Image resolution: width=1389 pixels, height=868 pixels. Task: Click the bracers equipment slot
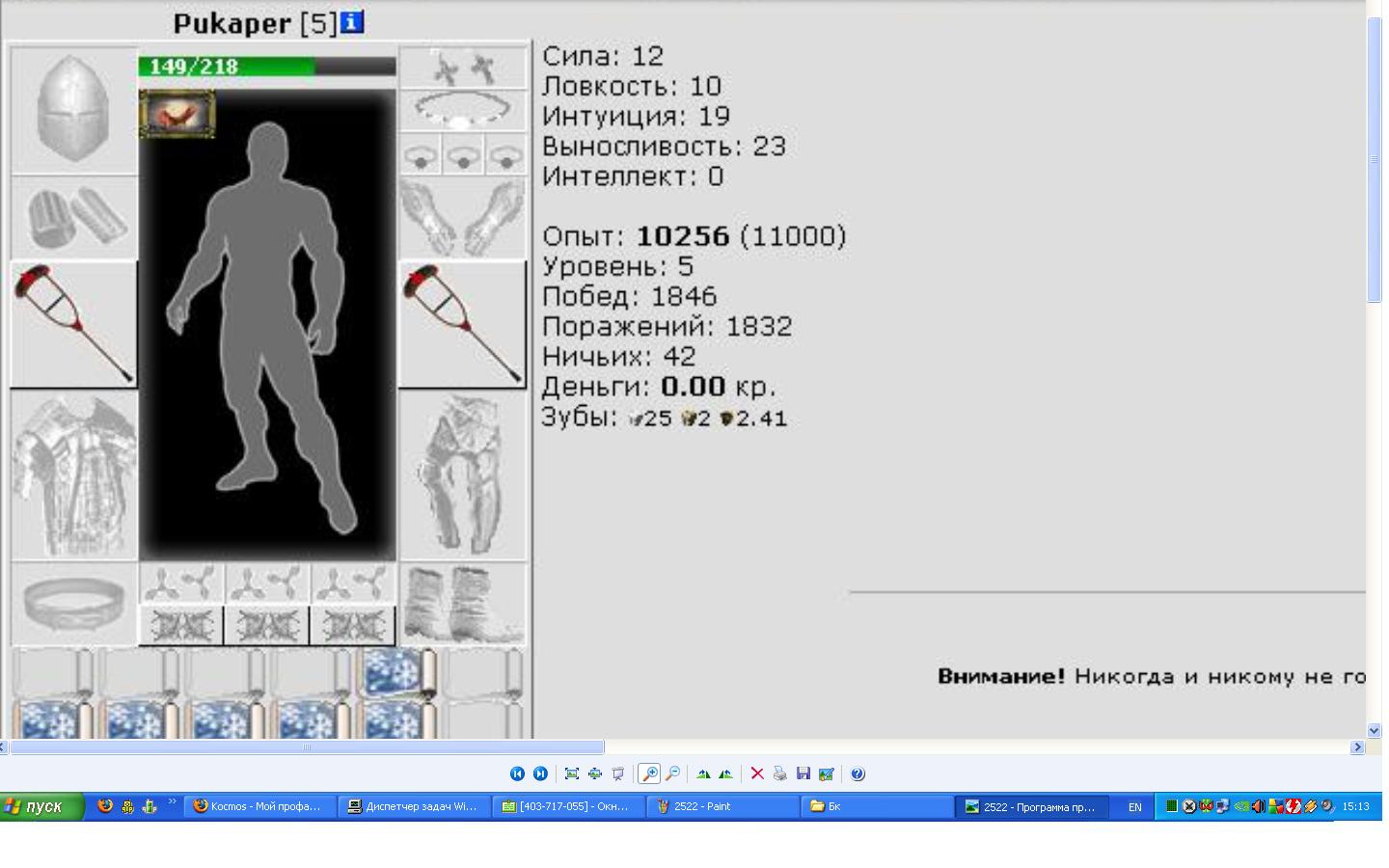(73, 217)
